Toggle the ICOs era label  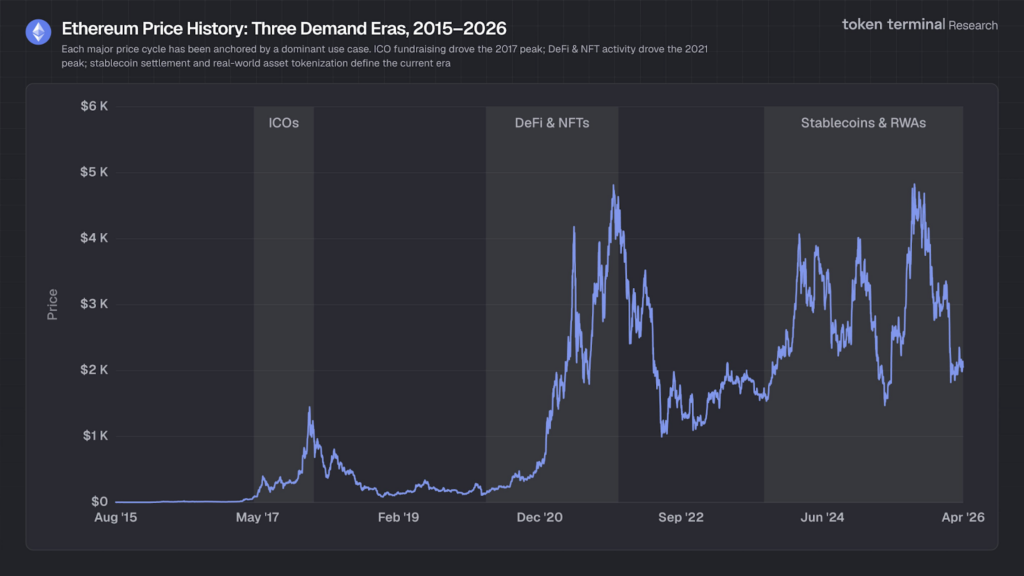coord(283,123)
